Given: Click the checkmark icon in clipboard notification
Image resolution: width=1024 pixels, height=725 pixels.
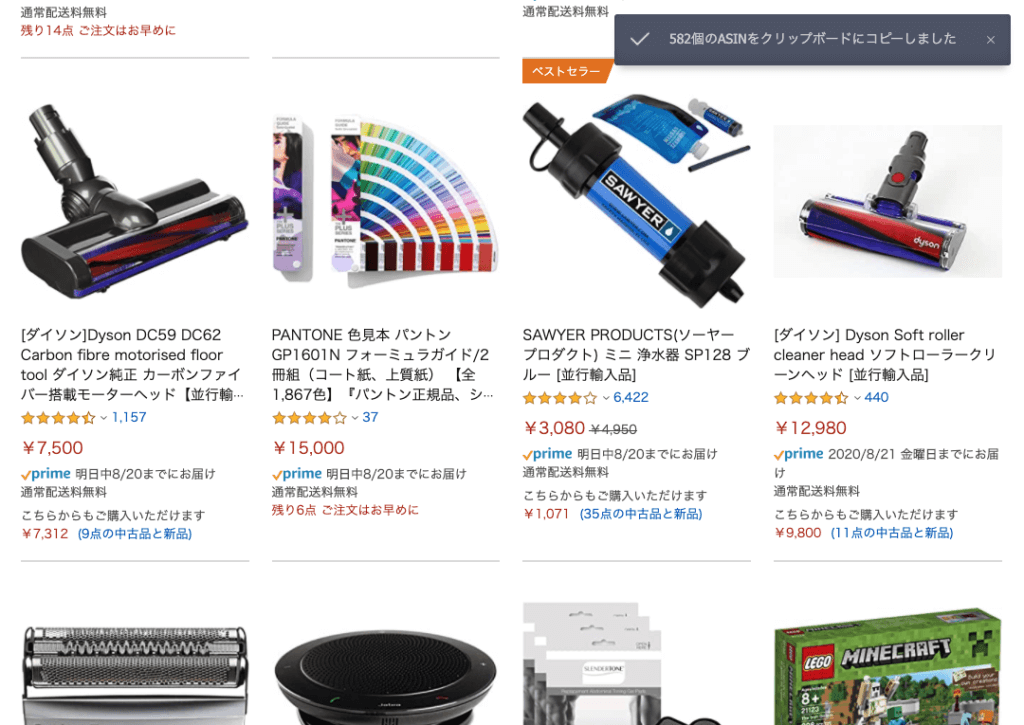Looking at the screenshot, I should pyautogui.click(x=640, y=39).
